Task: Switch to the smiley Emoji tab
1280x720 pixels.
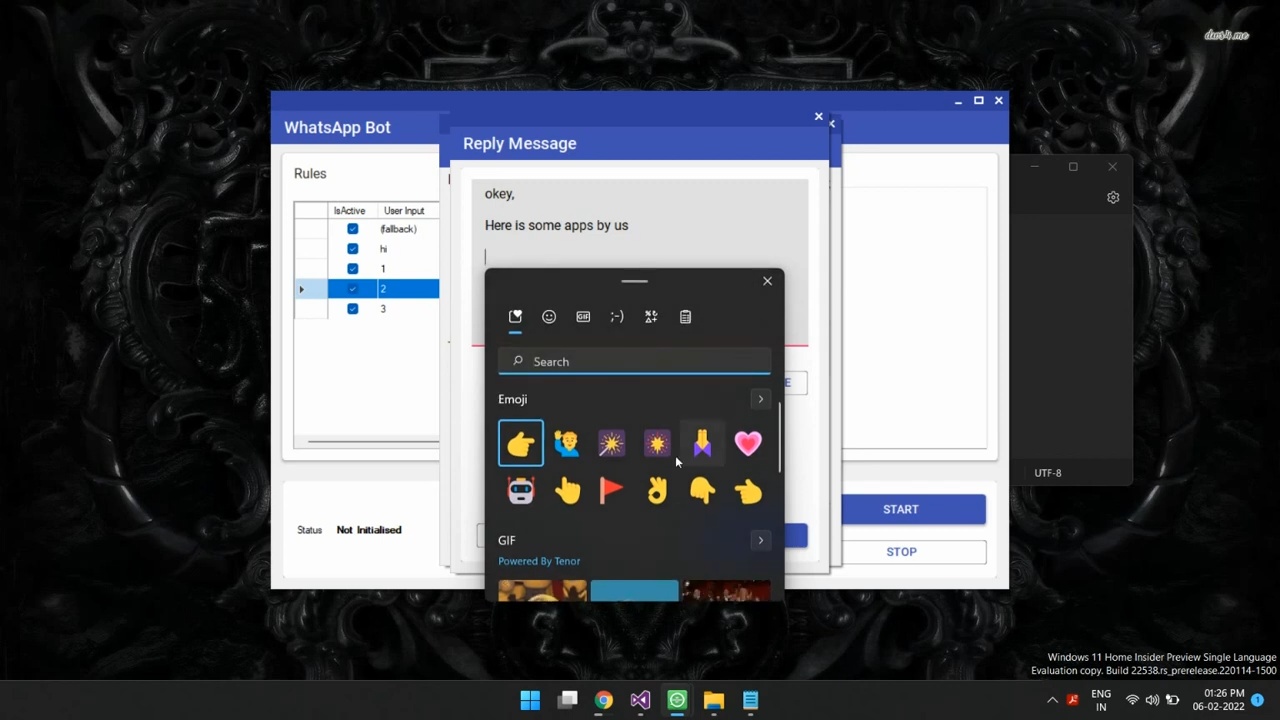Action: point(549,317)
